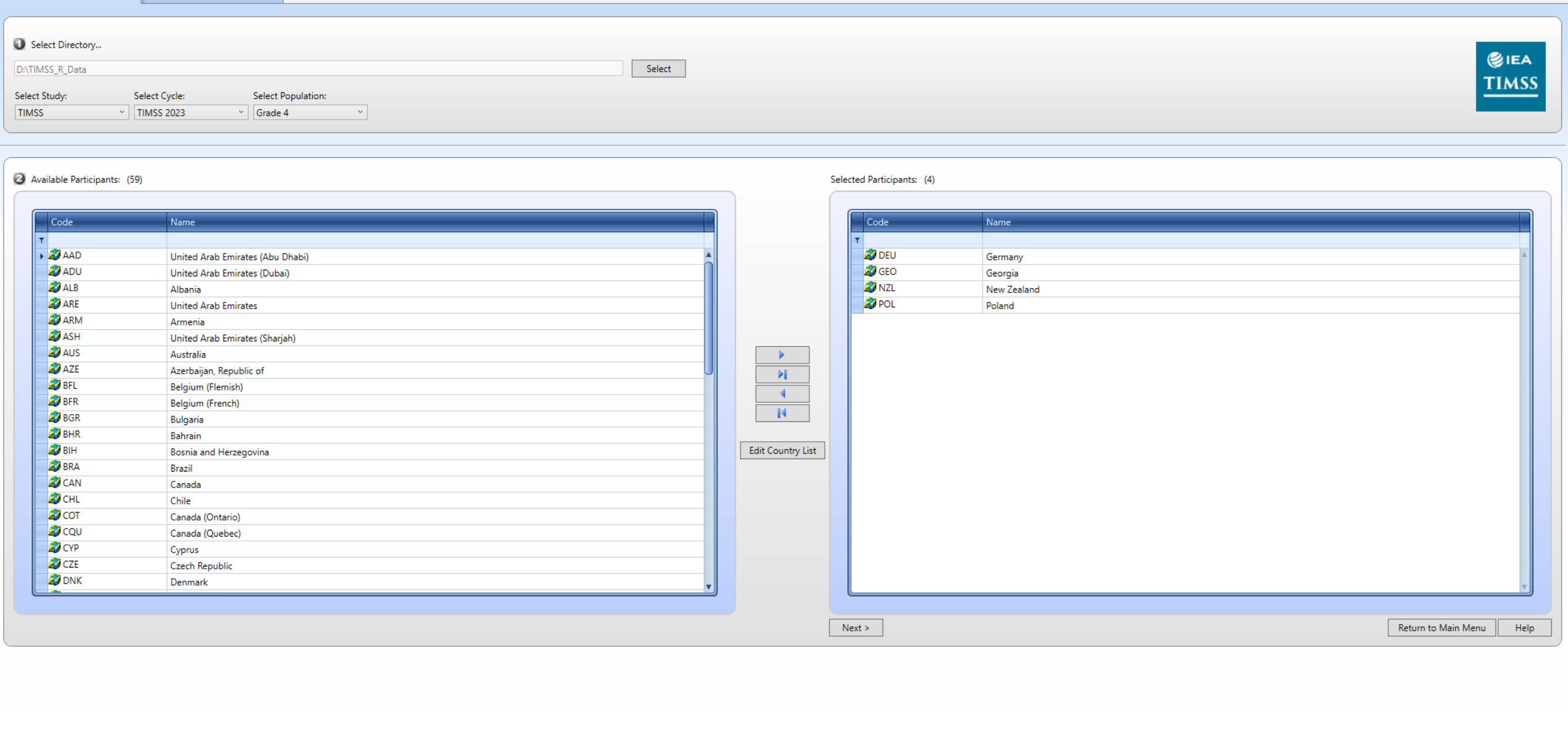Viewport: 1568px width, 751px height.
Task: Sort available participants by Code column header
Action: pos(107,222)
